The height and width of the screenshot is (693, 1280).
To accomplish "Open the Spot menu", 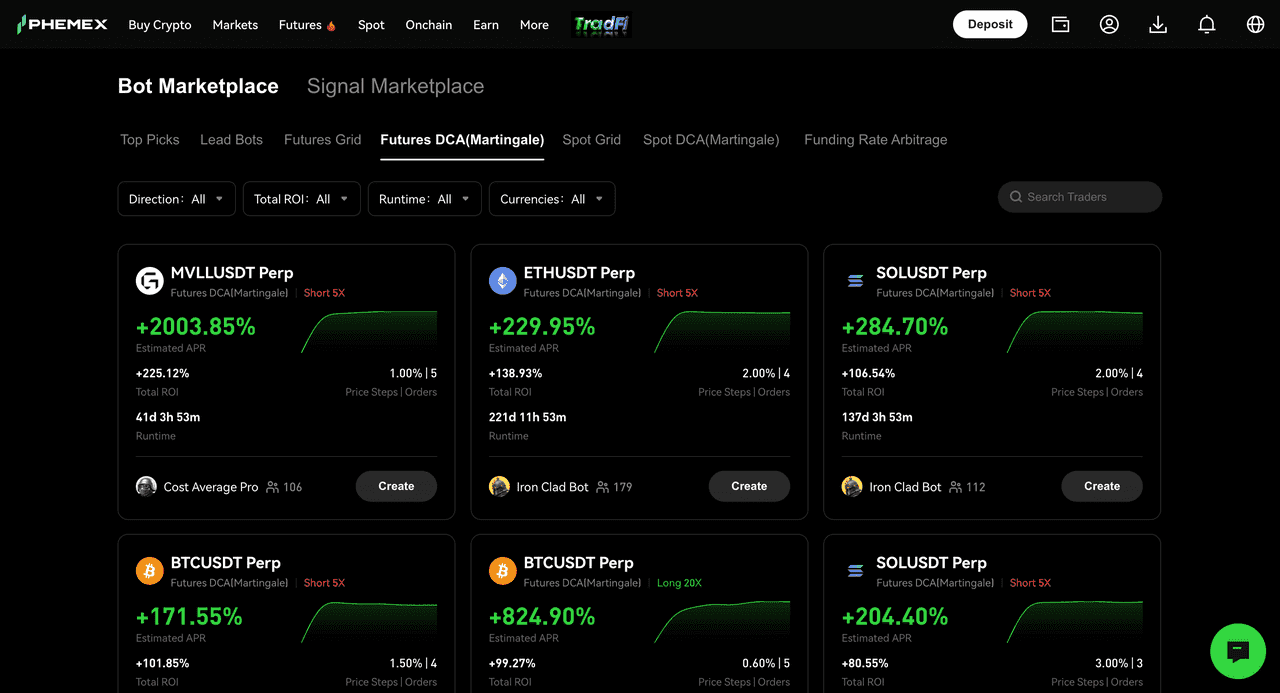I will (x=371, y=25).
